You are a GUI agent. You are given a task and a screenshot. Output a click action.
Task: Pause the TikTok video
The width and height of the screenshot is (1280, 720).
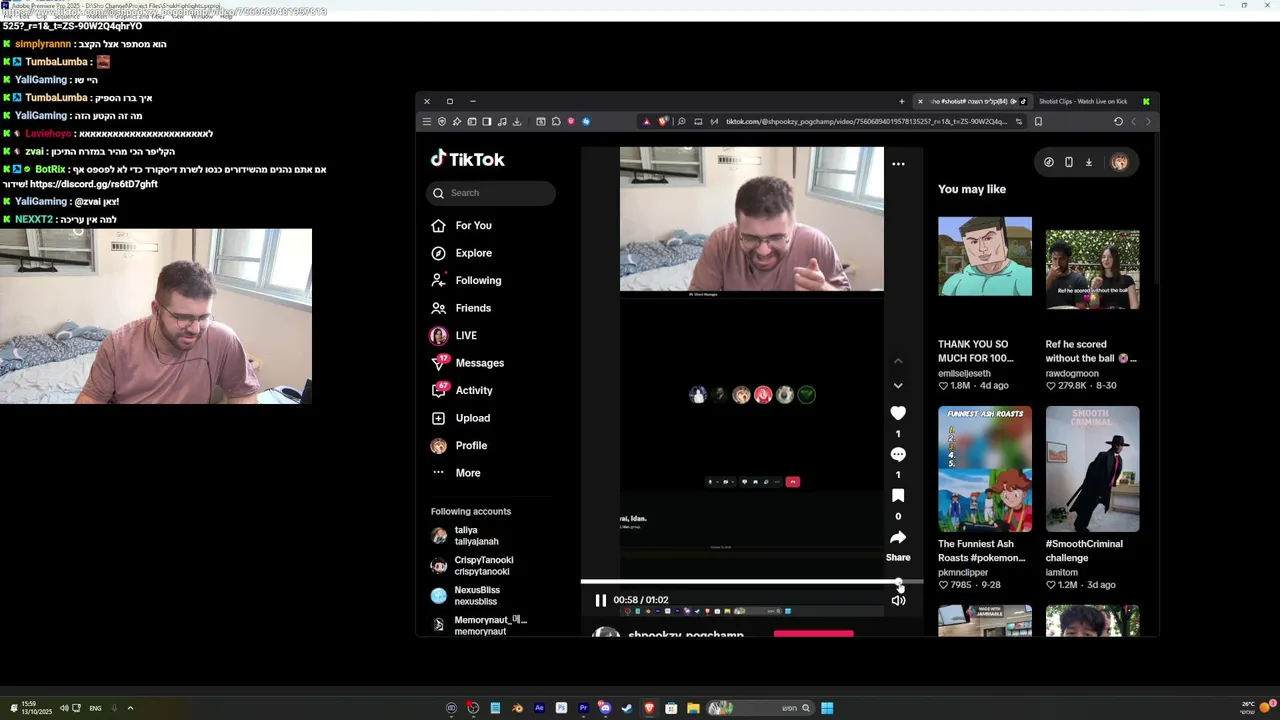coord(601,600)
